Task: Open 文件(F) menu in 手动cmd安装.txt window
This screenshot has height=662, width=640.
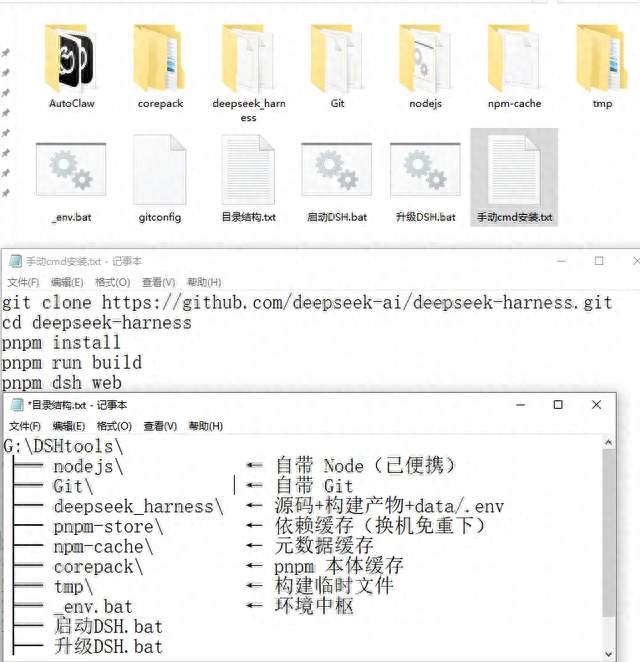Action: pyautogui.click(x=23, y=282)
